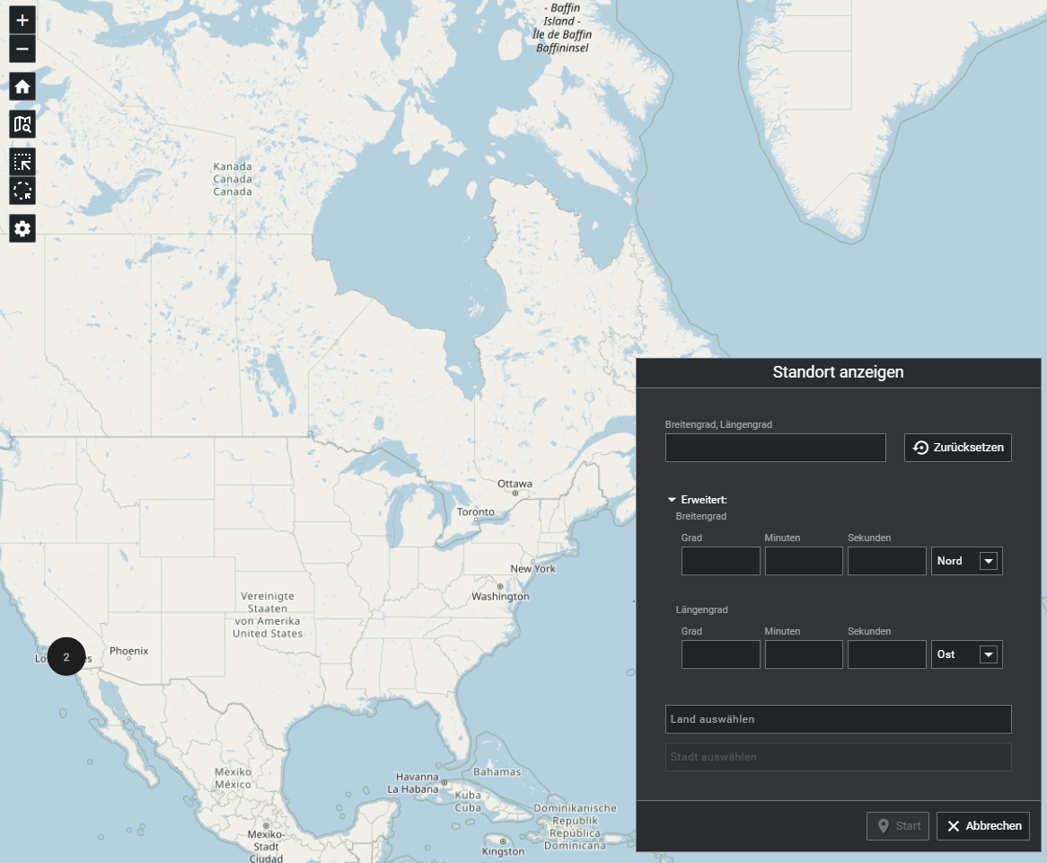Screen dimensions: 1047x863
Task: Collapse the Erweitert section
Action: click(x=698, y=500)
